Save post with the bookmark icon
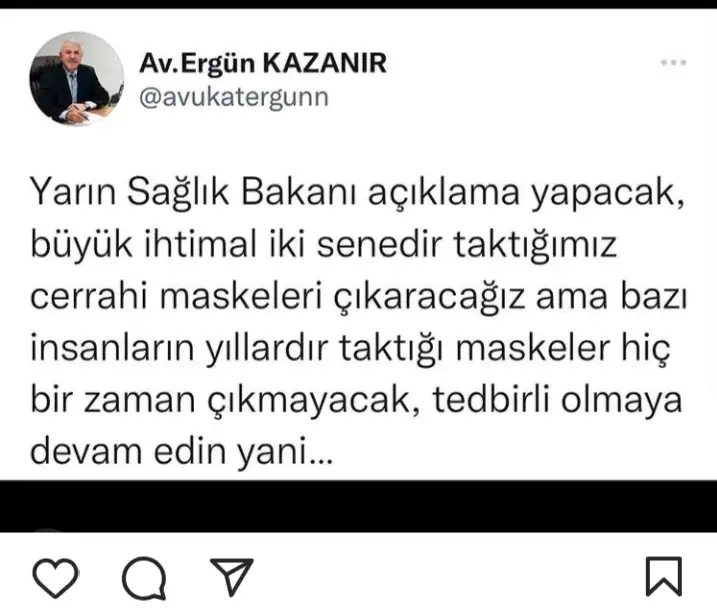Image resolution: width=717 pixels, height=614 pixels. tap(664, 577)
